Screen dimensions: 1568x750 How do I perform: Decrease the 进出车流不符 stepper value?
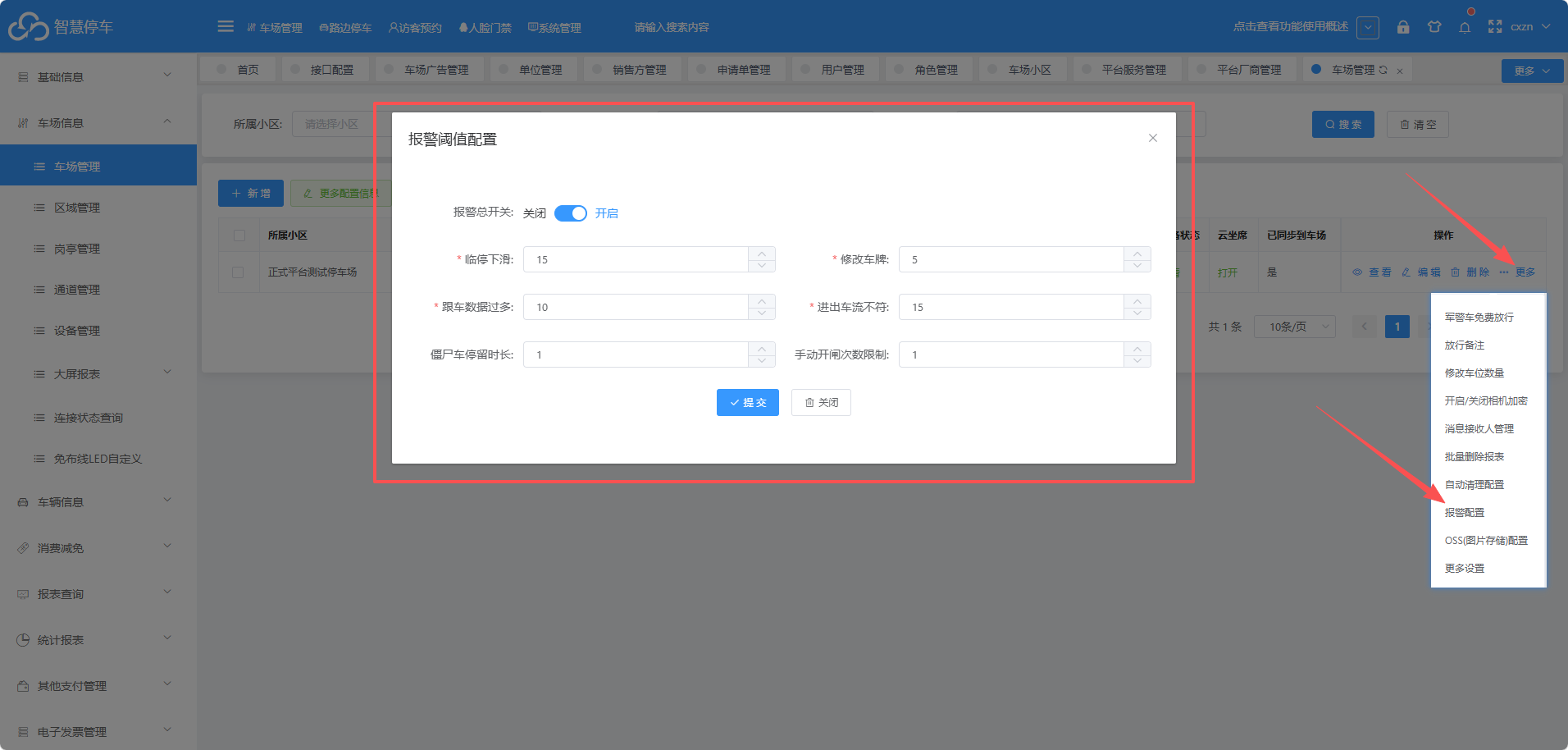click(1137, 313)
